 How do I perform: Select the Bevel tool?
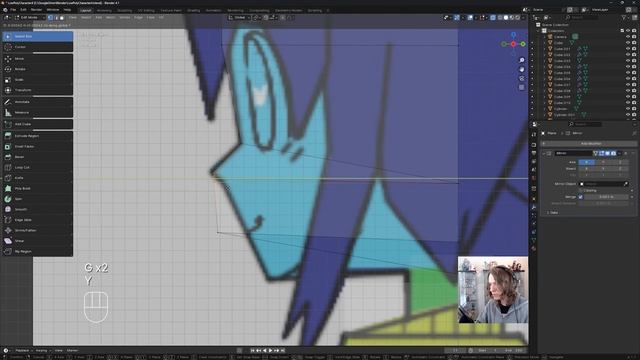(38, 157)
